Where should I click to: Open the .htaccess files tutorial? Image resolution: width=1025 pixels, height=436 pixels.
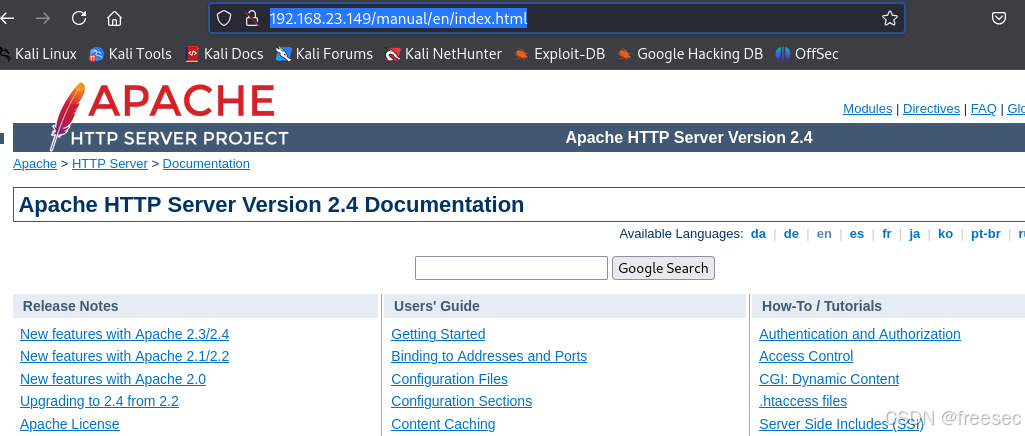point(803,401)
